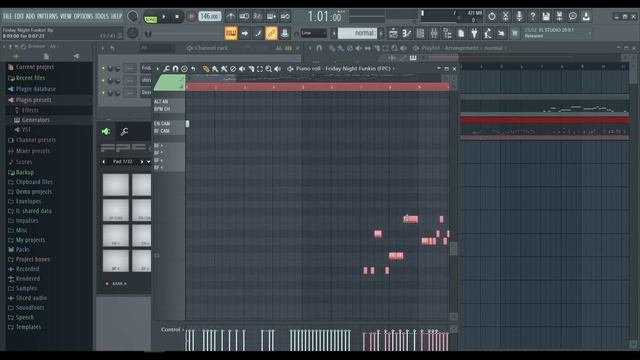The image size is (640, 360).
Task: Select the piano roll Paint brush tool
Action: pos(215,69)
